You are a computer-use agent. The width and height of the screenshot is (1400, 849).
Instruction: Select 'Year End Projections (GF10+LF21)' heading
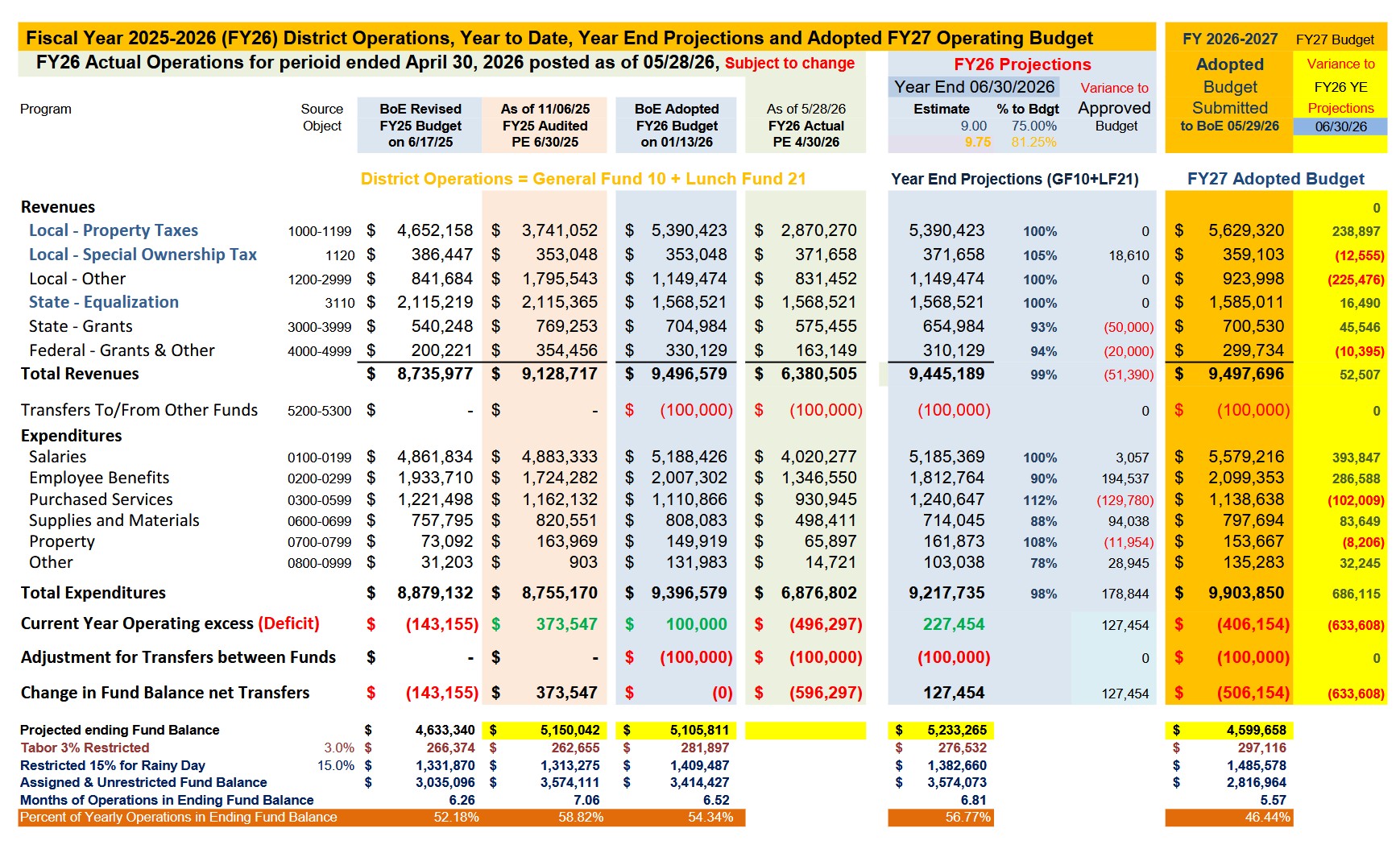pyautogui.click(x=1015, y=179)
